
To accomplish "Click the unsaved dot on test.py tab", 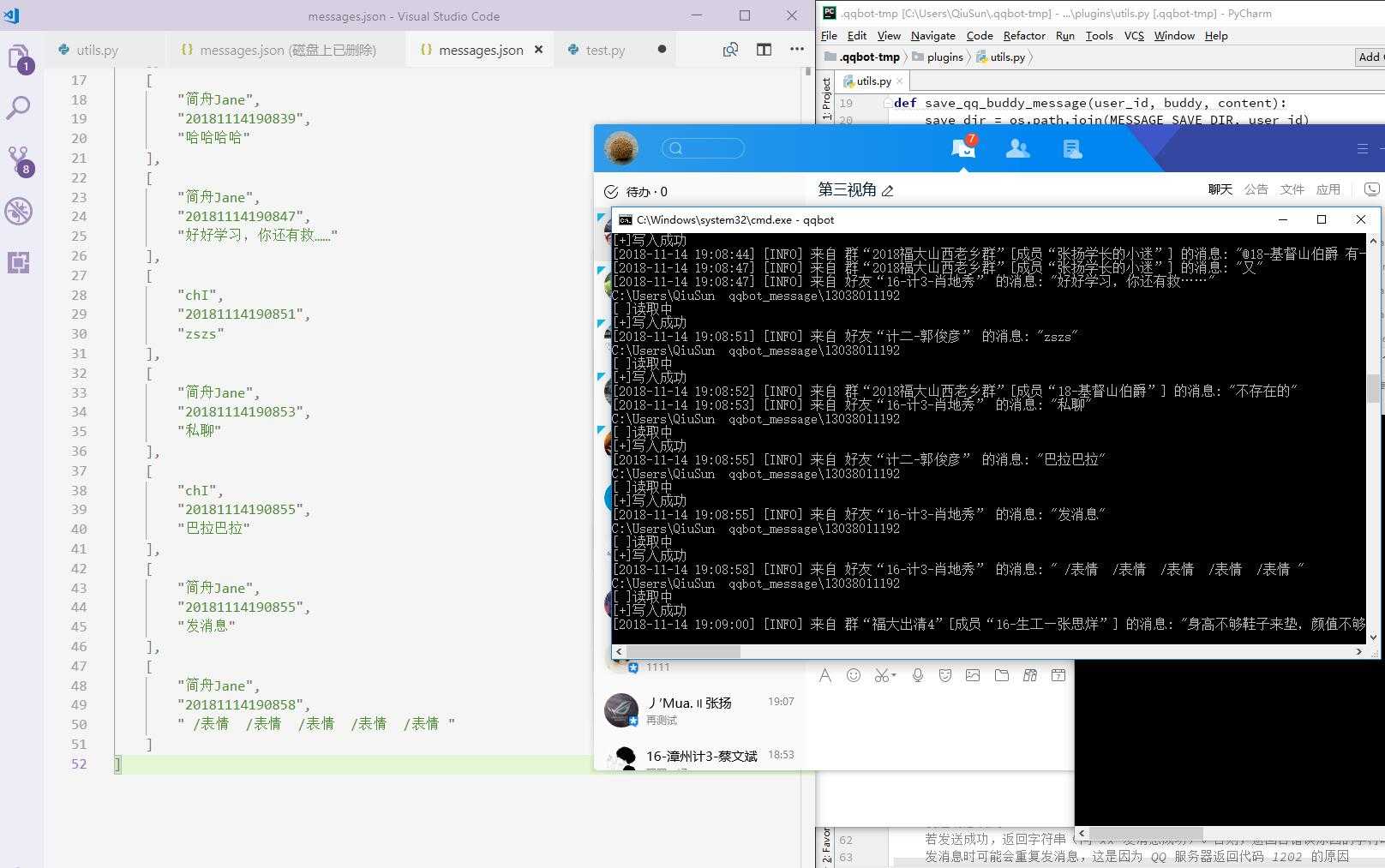I will 662,50.
